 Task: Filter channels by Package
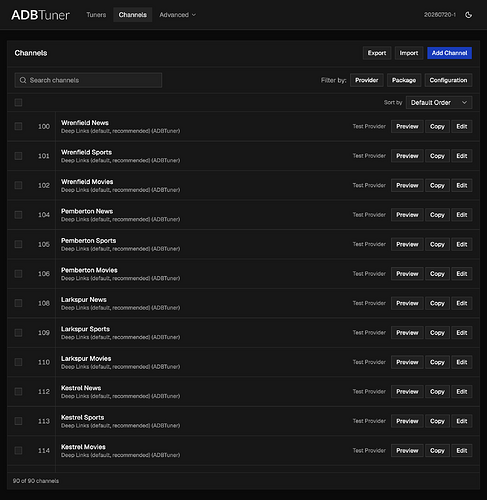tap(404, 80)
